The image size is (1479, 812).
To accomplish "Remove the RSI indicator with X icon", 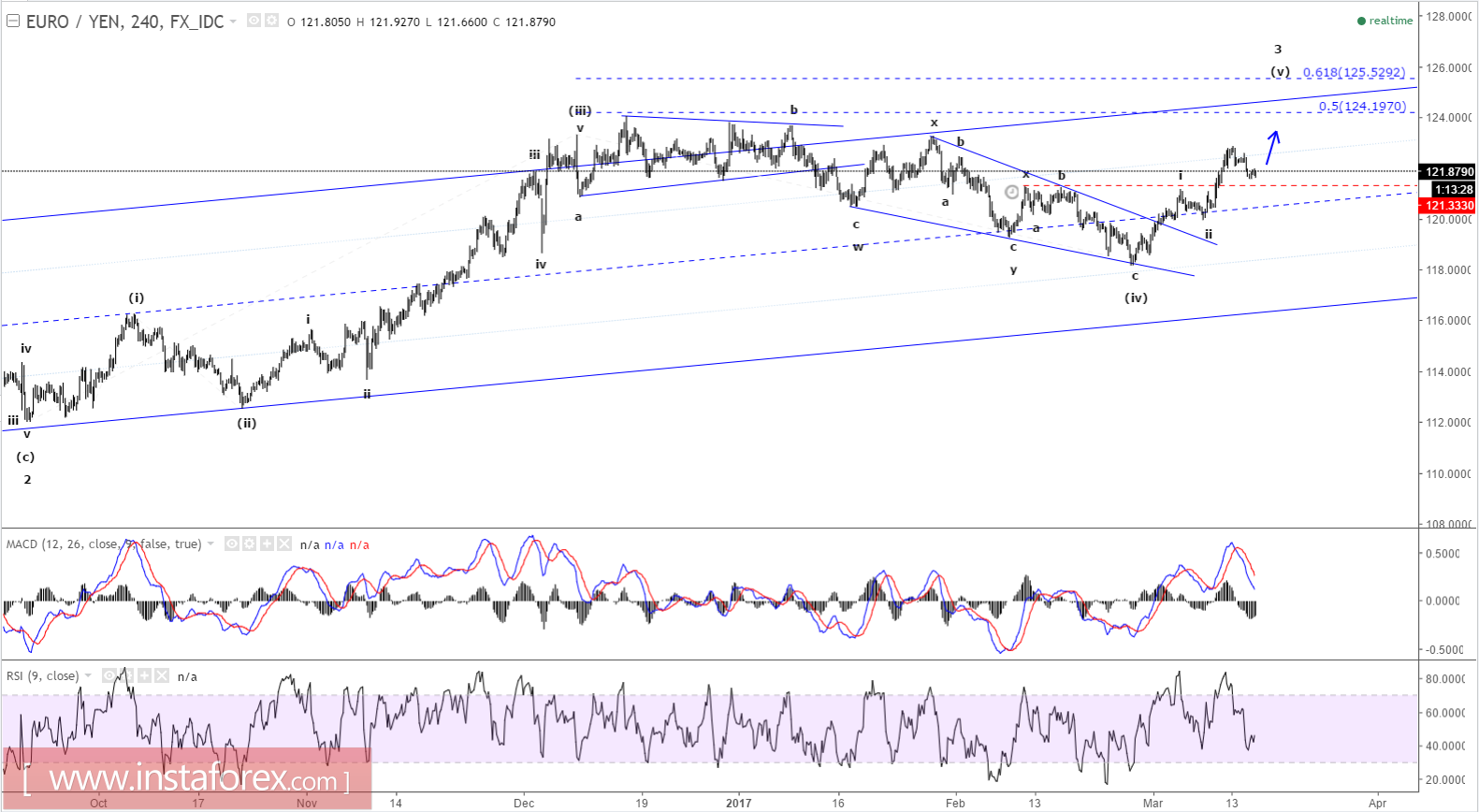I will [x=162, y=675].
